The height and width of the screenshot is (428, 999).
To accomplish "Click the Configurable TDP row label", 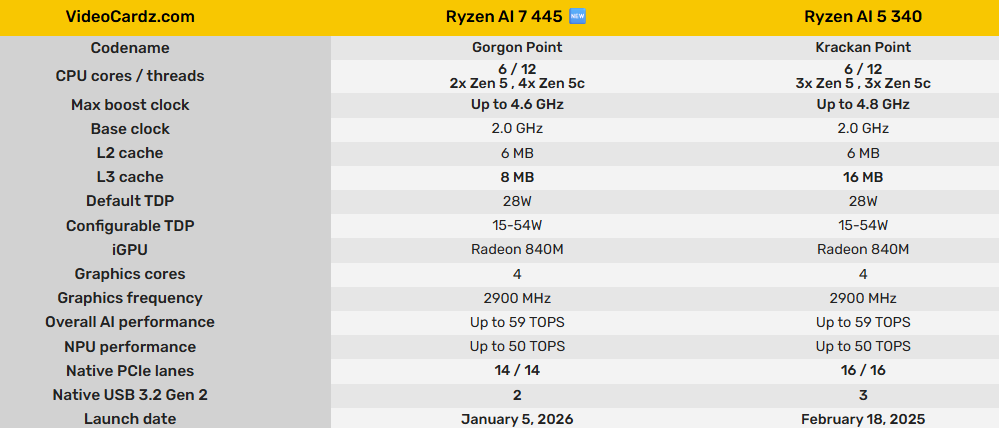I will (x=130, y=226).
